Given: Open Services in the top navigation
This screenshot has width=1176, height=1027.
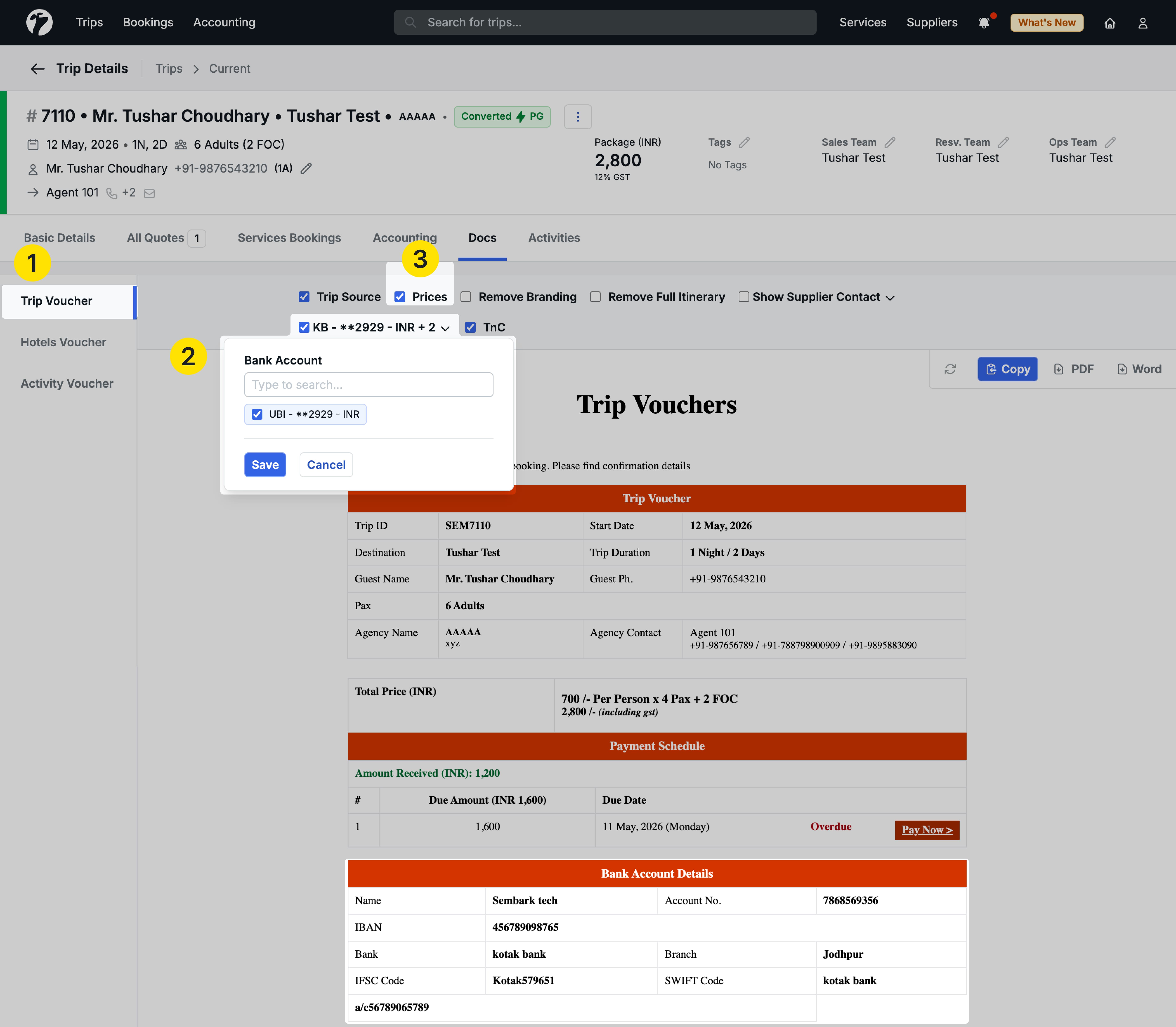Looking at the screenshot, I should [863, 22].
